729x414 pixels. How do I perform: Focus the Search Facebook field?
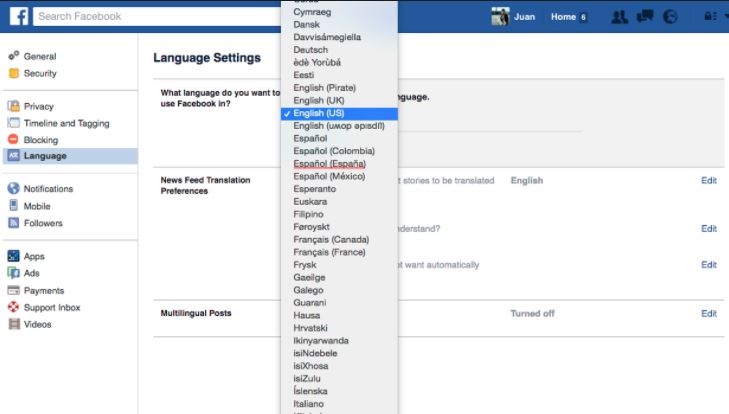coord(157,17)
